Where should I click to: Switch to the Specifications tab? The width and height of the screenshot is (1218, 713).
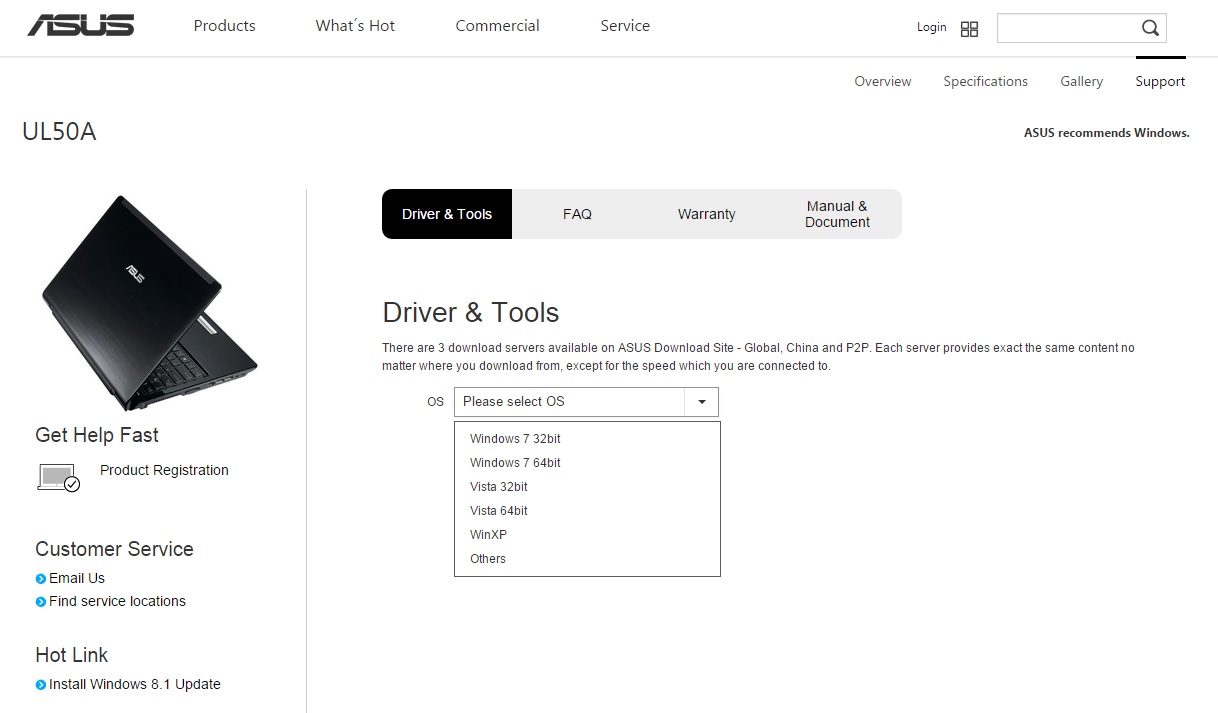tap(986, 82)
